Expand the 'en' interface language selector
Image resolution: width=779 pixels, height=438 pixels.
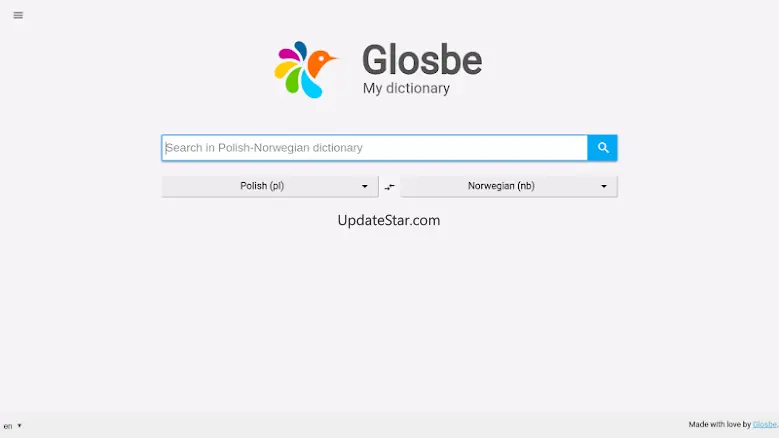[12, 426]
